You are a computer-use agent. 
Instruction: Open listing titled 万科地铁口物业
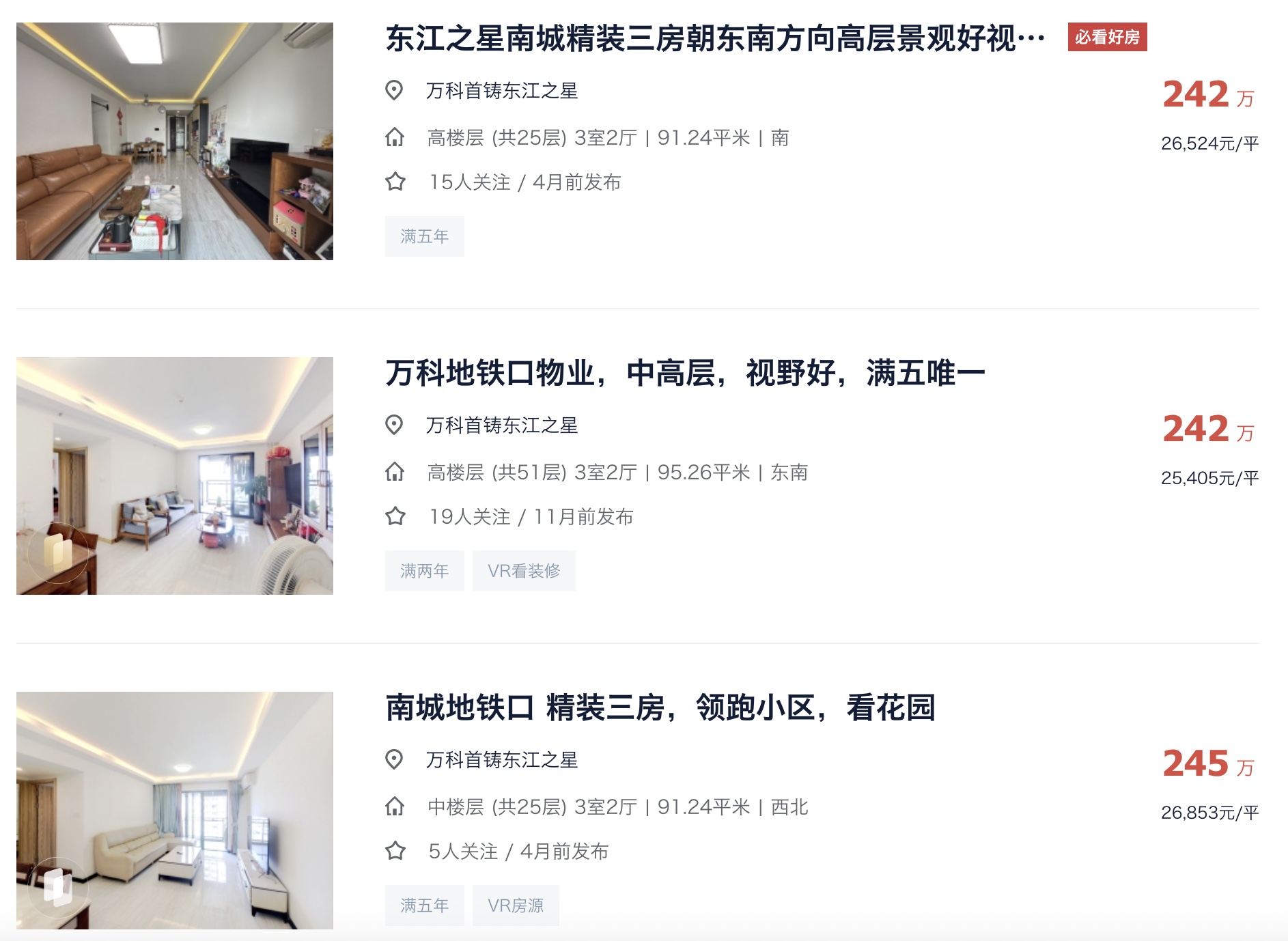point(685,373)
